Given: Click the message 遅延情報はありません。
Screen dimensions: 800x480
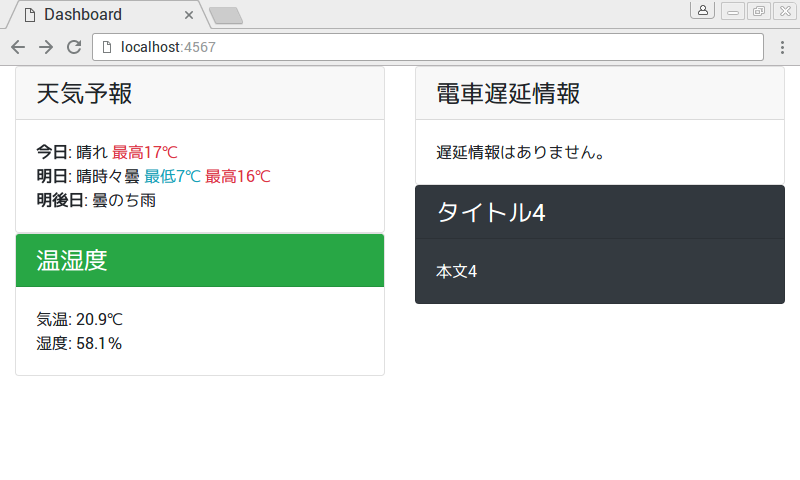Looking at the screenshot, I should (521, 152).
